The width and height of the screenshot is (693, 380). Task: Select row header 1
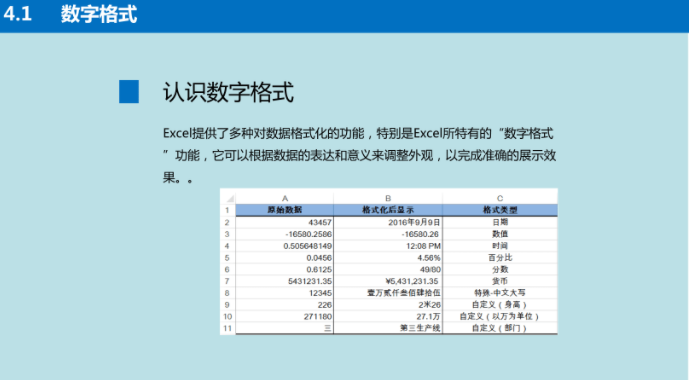(228, 210)
